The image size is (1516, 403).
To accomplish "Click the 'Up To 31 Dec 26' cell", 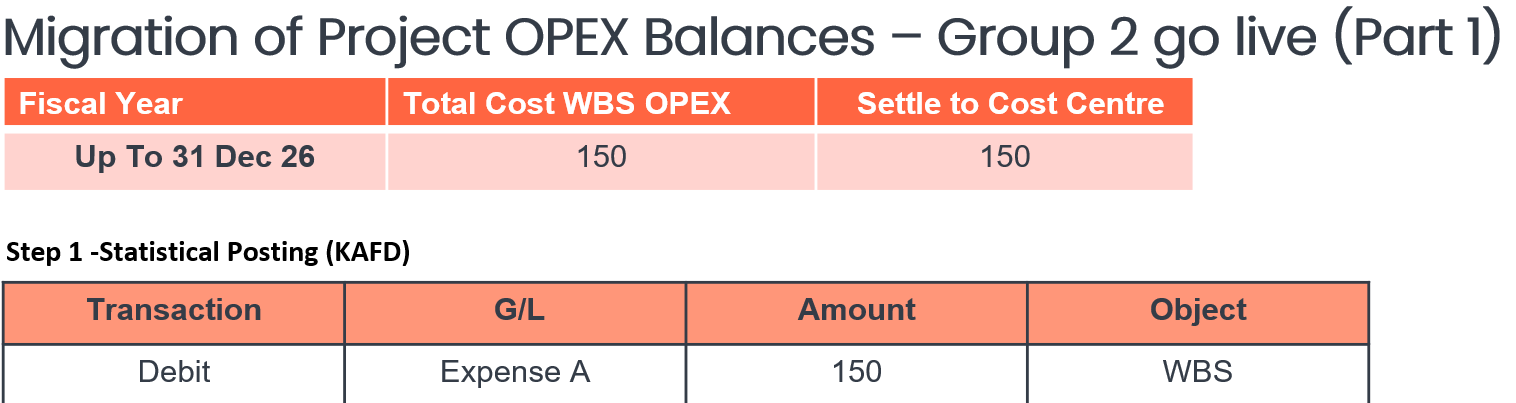I will point(195,157).
